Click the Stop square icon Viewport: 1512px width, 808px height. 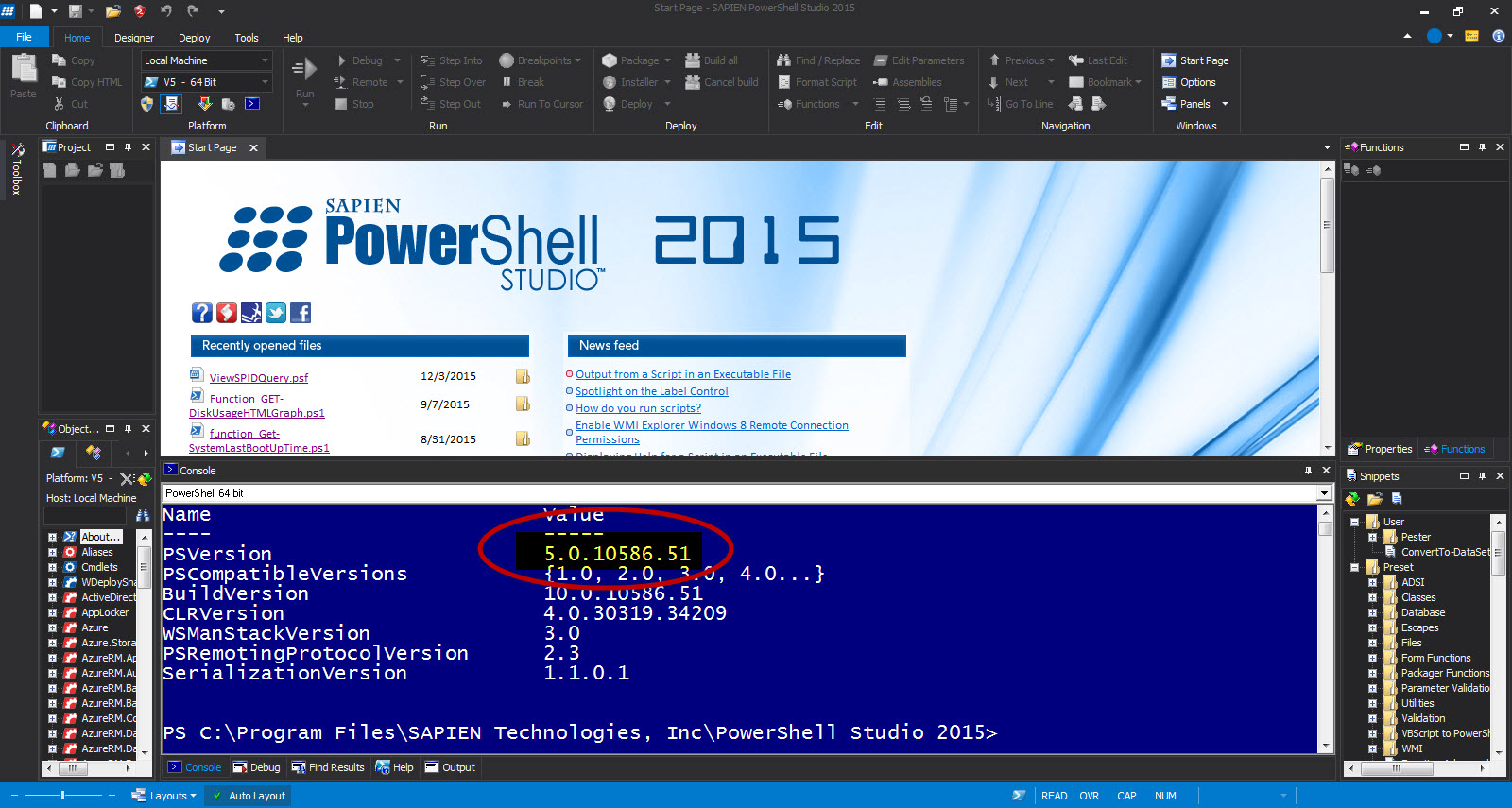tap(341, 104)
